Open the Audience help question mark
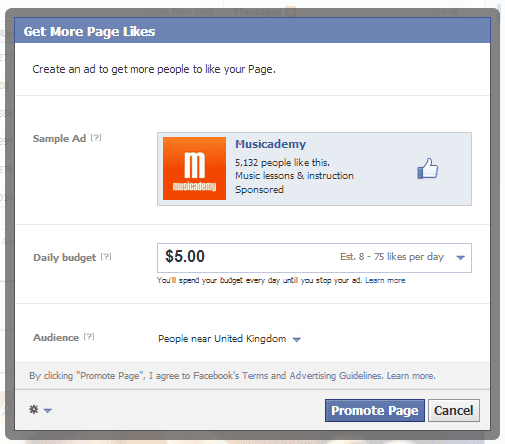 89,337
